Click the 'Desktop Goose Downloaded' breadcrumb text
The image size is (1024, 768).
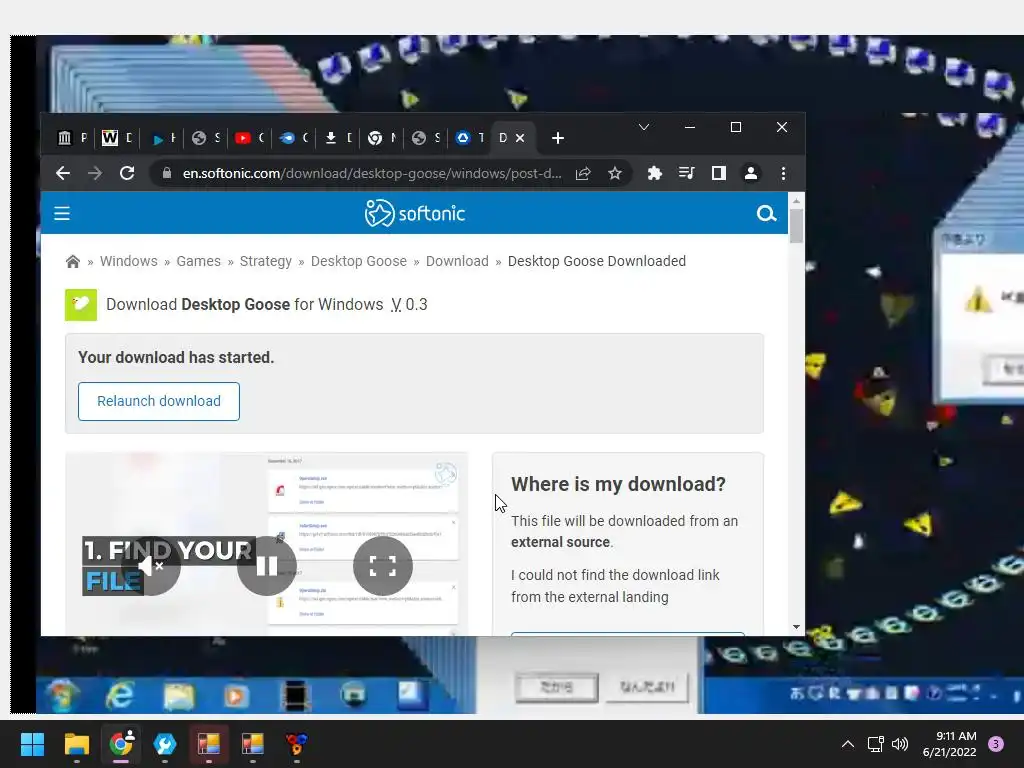597,261
